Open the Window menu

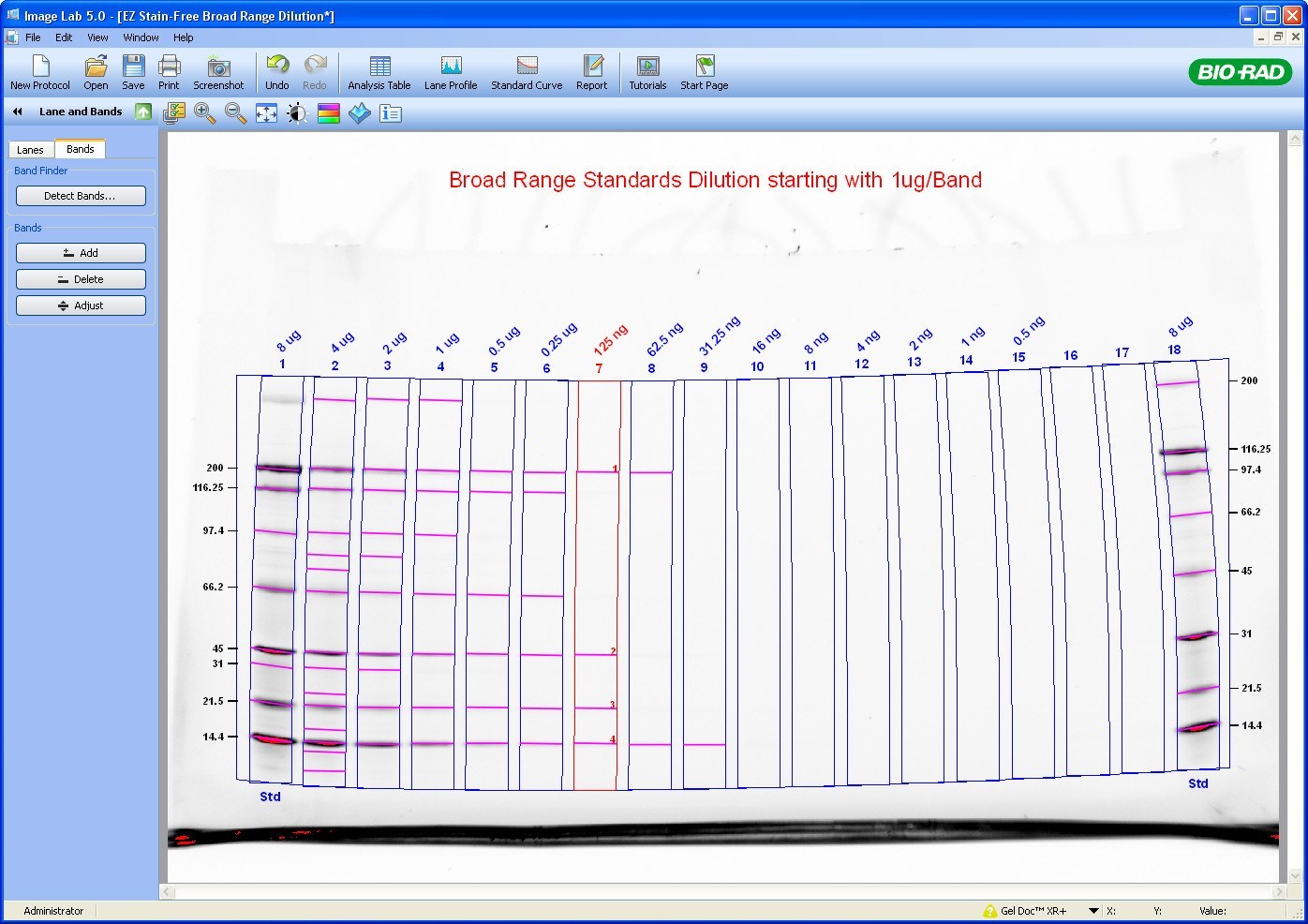click(x=141, y=37)
